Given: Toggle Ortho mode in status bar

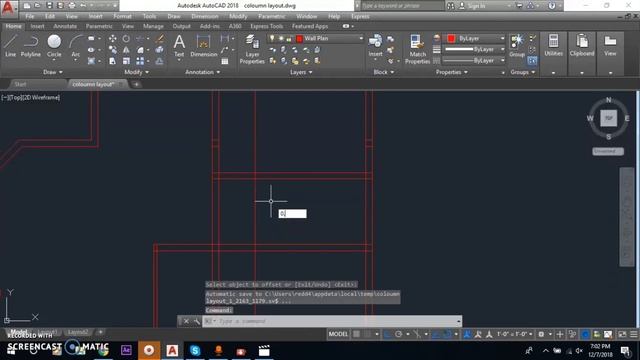Looking at the screenshot, I should coord(387,334).
